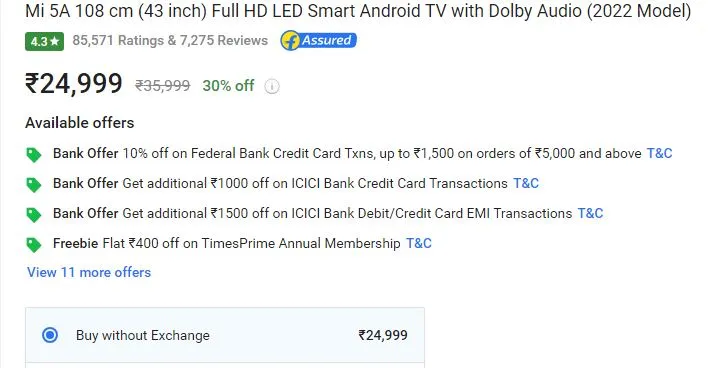Screen dimensions: 721x368
Task: Click the green 4.3 star rating badge
Action: pos(45,41)
